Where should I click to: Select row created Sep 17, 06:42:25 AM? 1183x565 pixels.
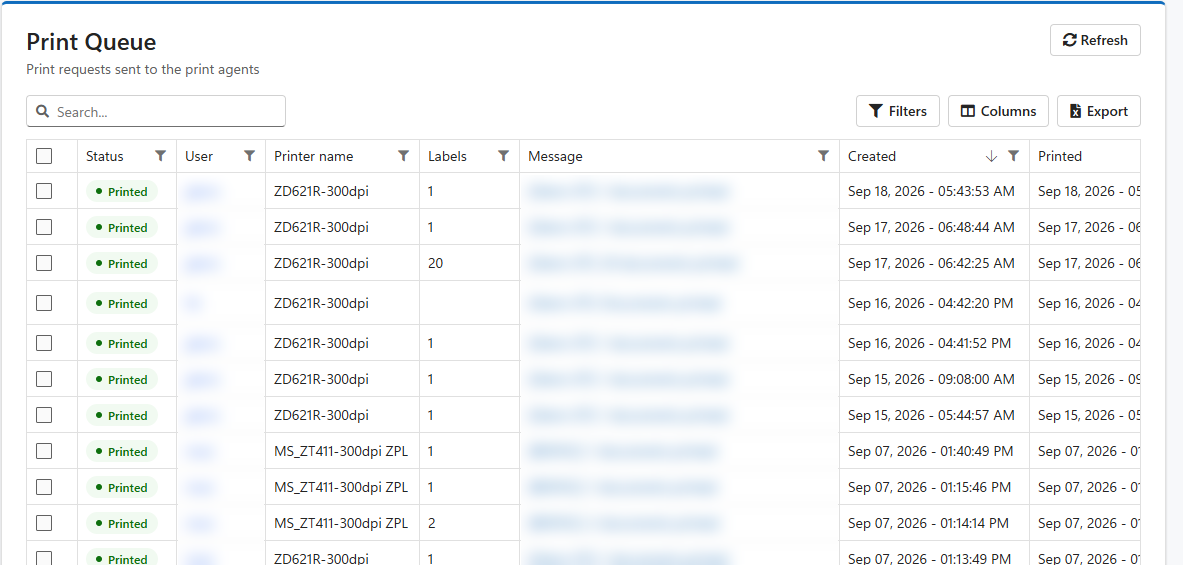point(44,263)
